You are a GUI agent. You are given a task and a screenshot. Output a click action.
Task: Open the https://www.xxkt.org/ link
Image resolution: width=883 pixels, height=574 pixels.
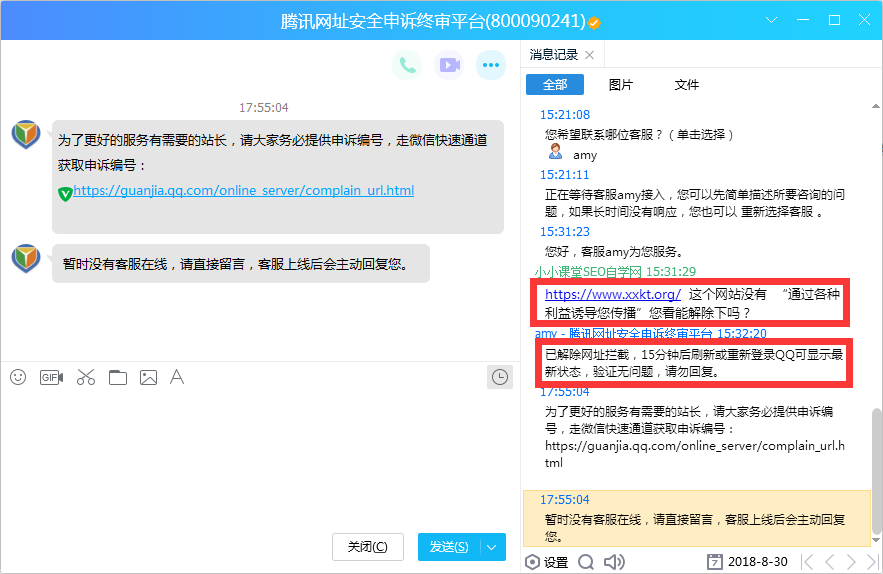tap(613, 294)
